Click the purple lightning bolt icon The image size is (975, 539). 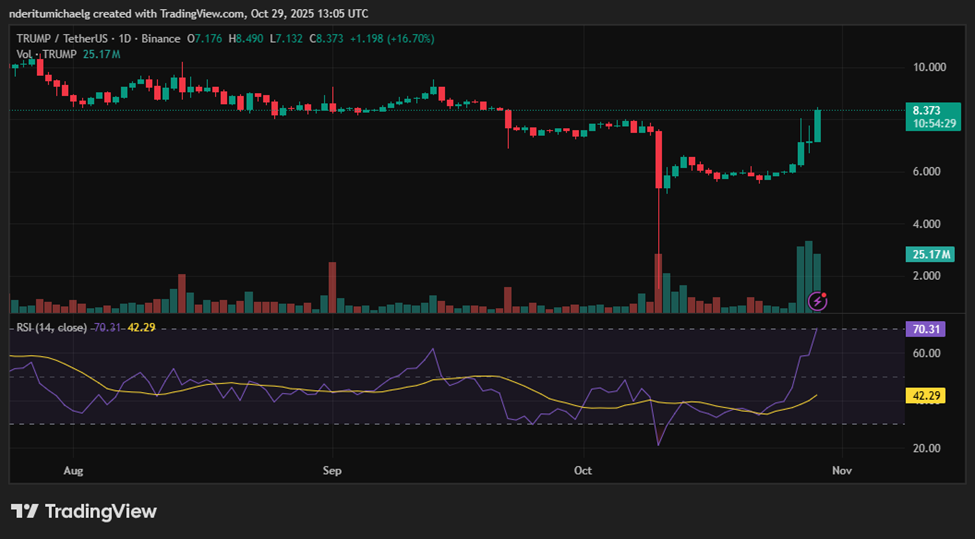click(x=817, y=302)
